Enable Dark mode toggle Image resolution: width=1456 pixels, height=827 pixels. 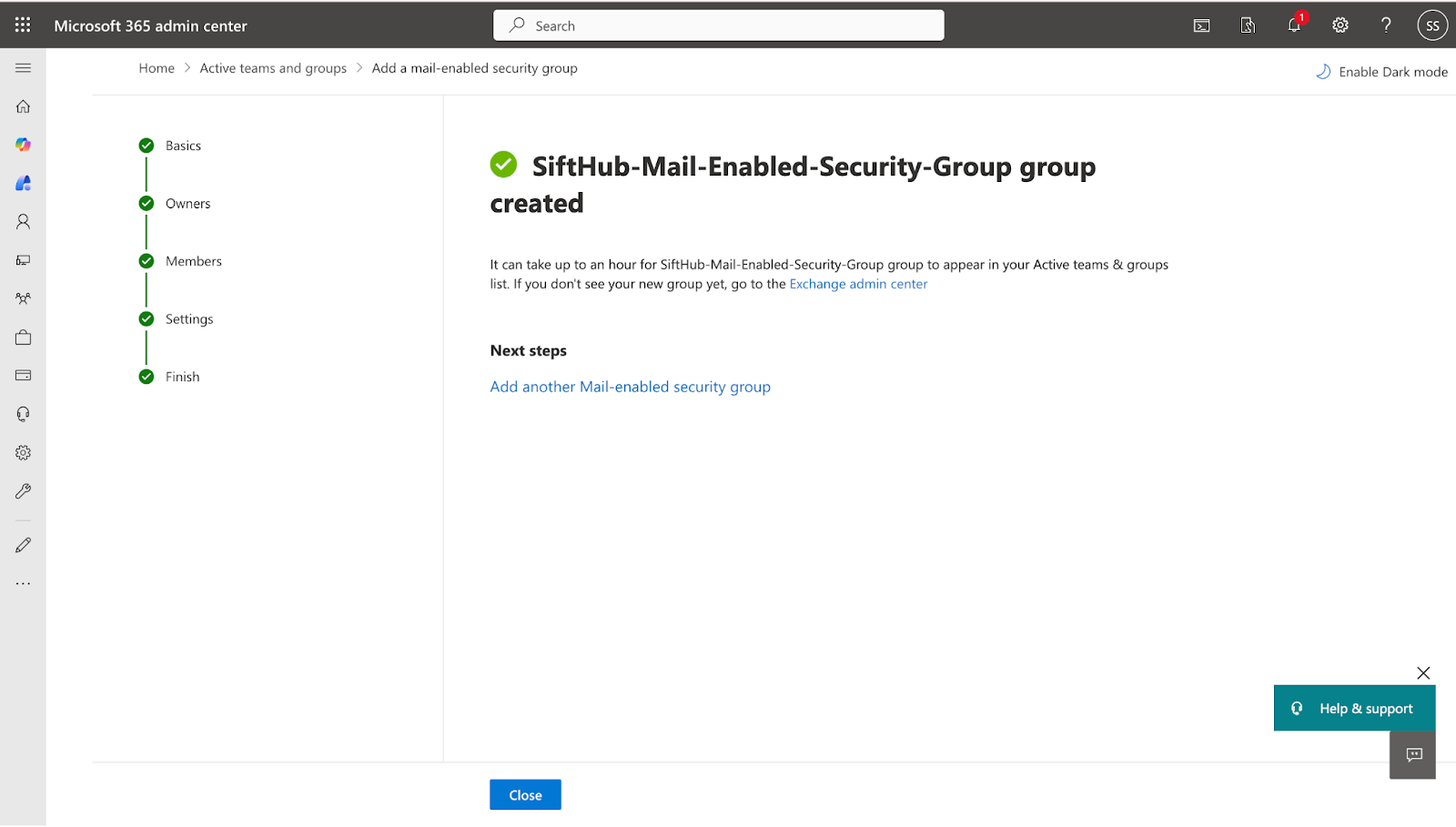point(1381,72)
